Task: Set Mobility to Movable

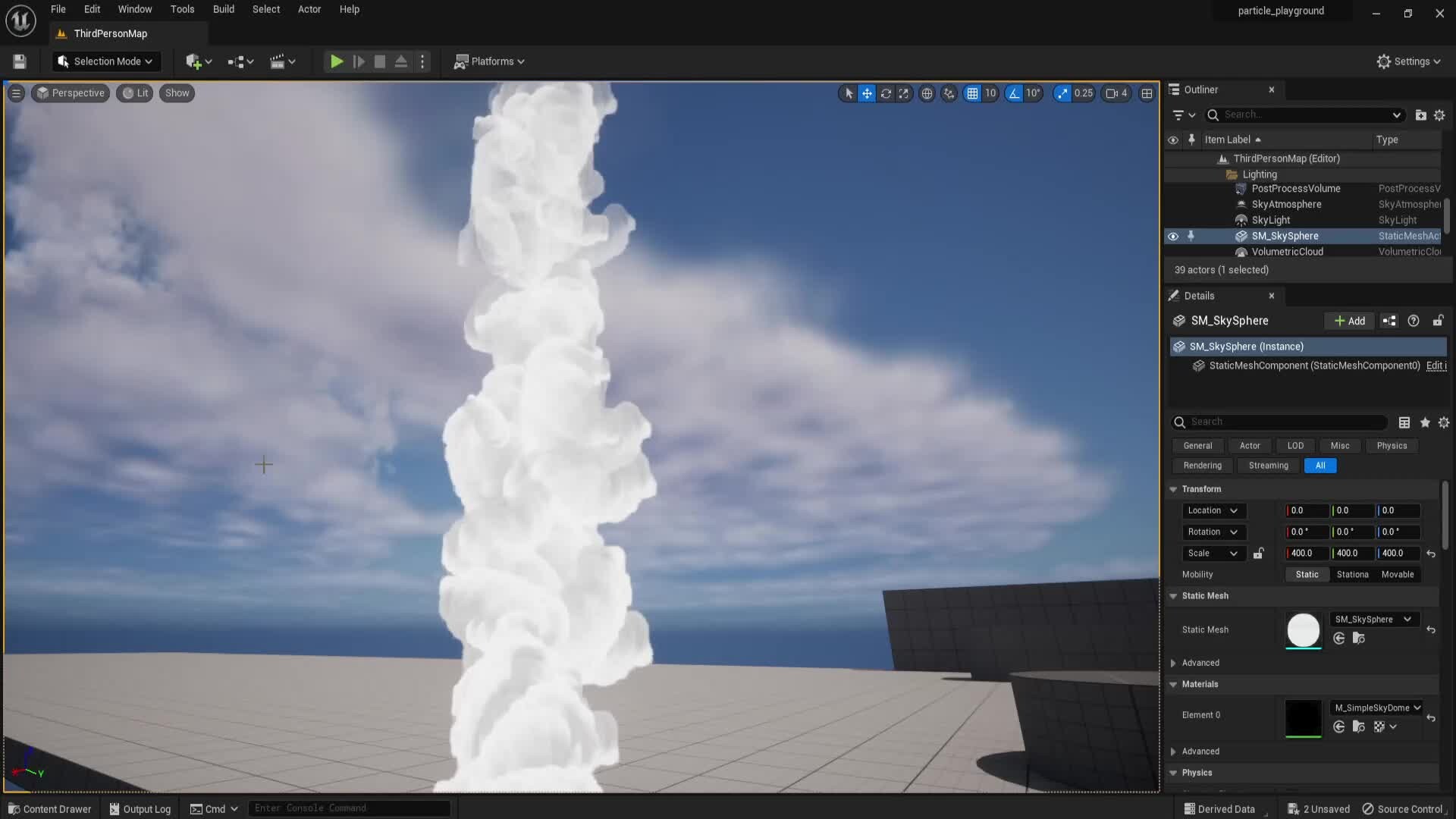Action: click(1398, 574)
